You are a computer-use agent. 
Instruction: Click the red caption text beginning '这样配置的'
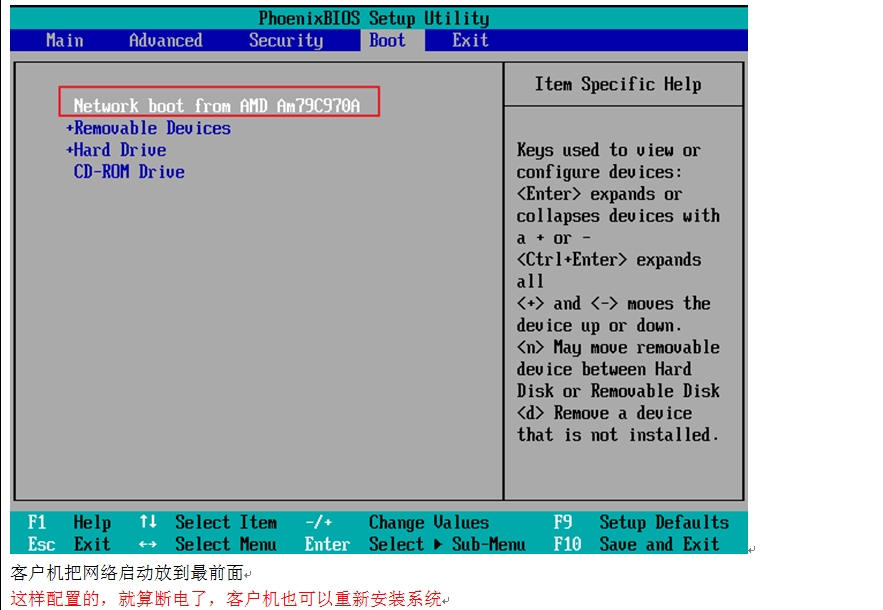(x=226, y=598)
